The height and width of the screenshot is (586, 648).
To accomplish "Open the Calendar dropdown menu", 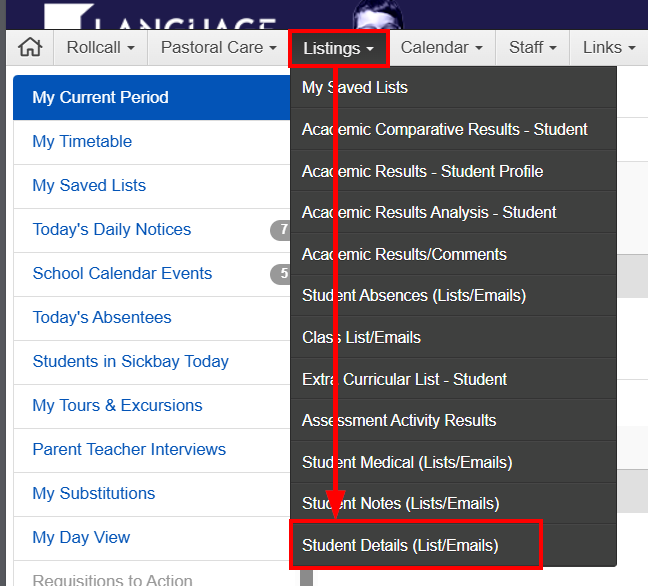I will [441, 48].
